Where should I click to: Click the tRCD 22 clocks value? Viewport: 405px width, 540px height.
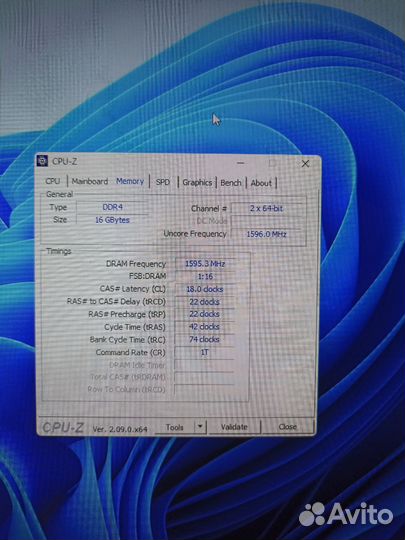pyautogui.click(x=205, y=302)
